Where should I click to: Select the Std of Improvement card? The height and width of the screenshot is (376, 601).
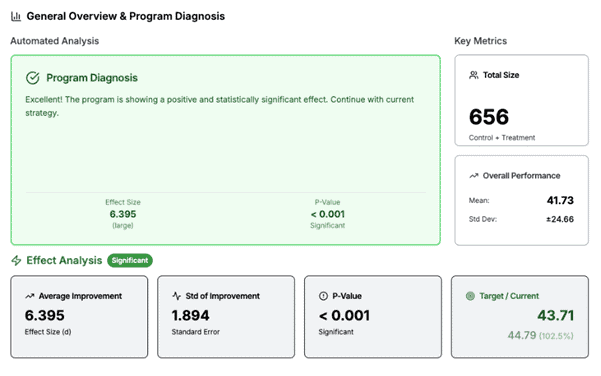[226, 317]
